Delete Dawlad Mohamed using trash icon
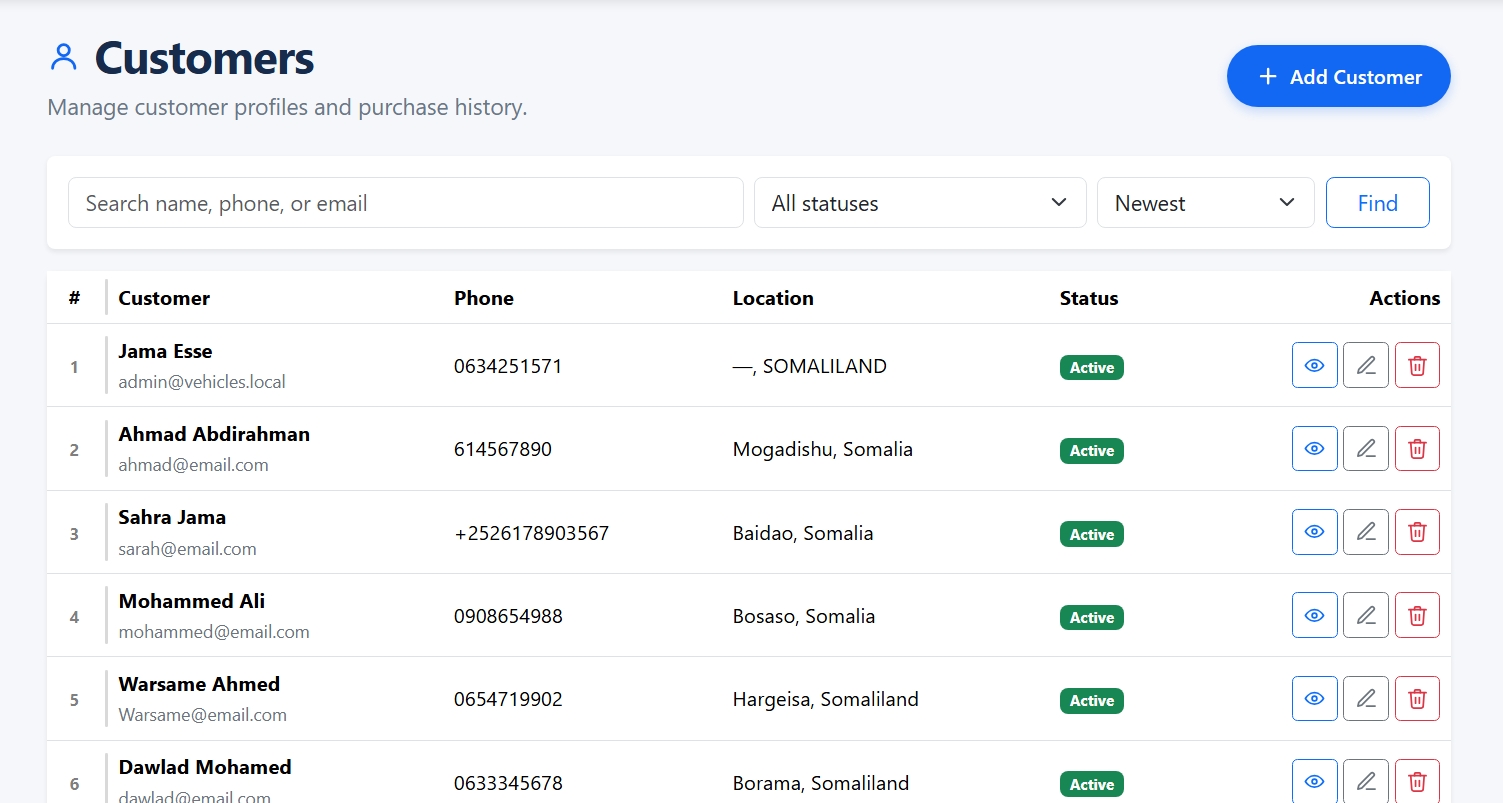Screen dimensions: 1503x803 tap(1417, 781)
